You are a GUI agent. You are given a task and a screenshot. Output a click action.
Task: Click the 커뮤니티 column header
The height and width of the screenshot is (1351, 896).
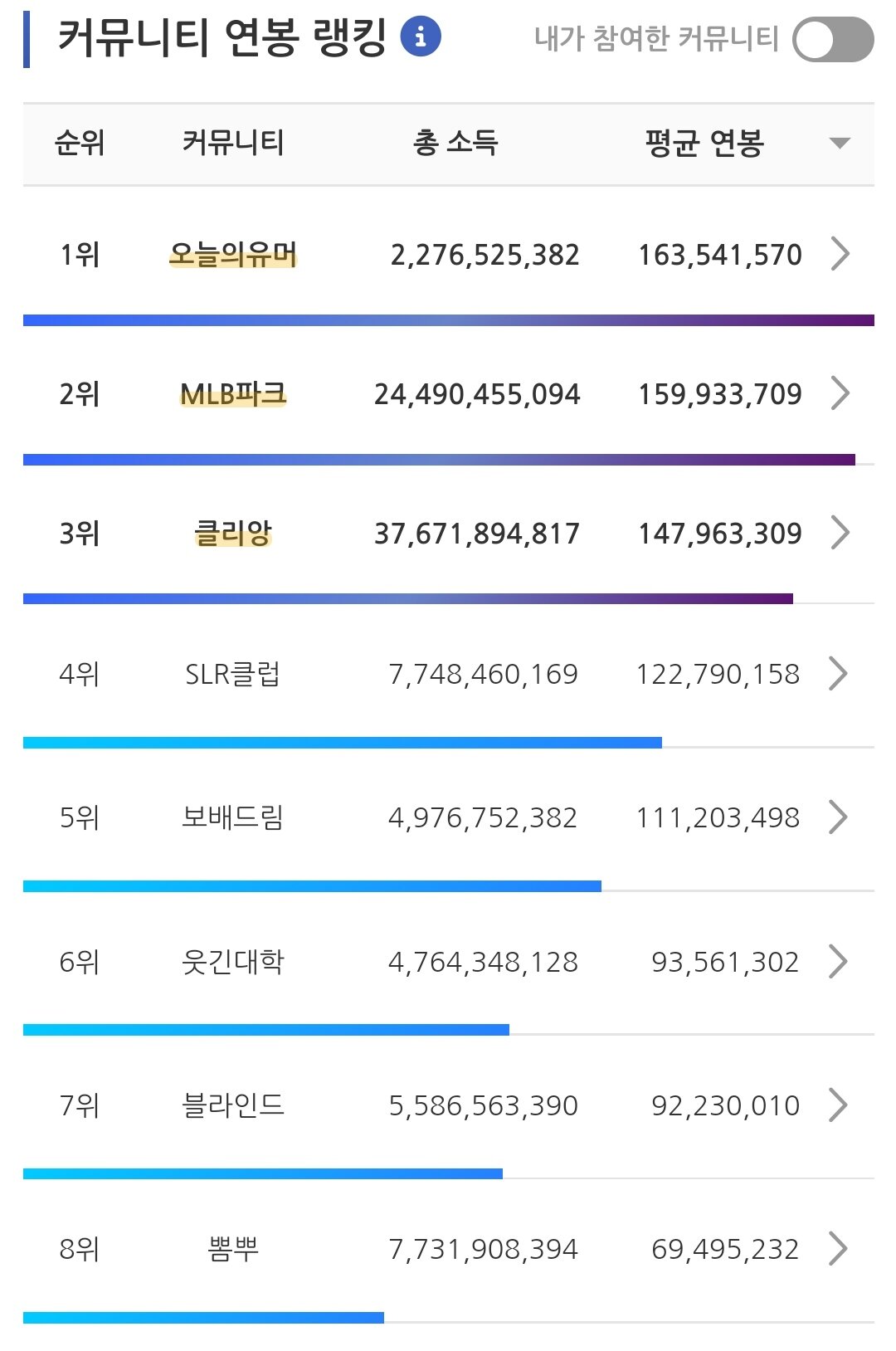pyautogui.click(x=233, y=143)
